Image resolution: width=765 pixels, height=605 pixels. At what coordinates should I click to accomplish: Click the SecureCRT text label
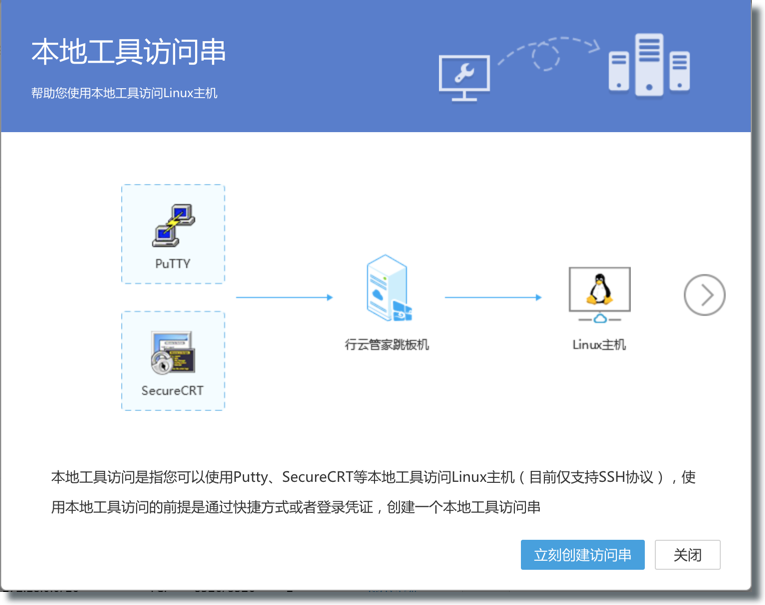point(172,391)
